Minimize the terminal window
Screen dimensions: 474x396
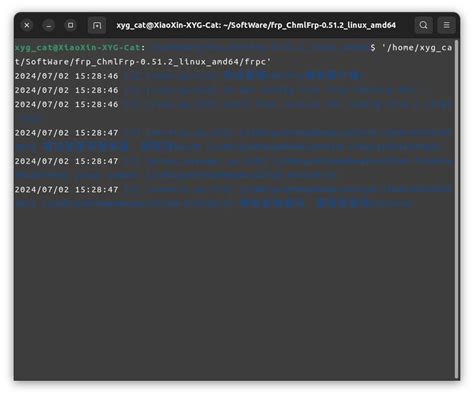[x=49, y=25]
